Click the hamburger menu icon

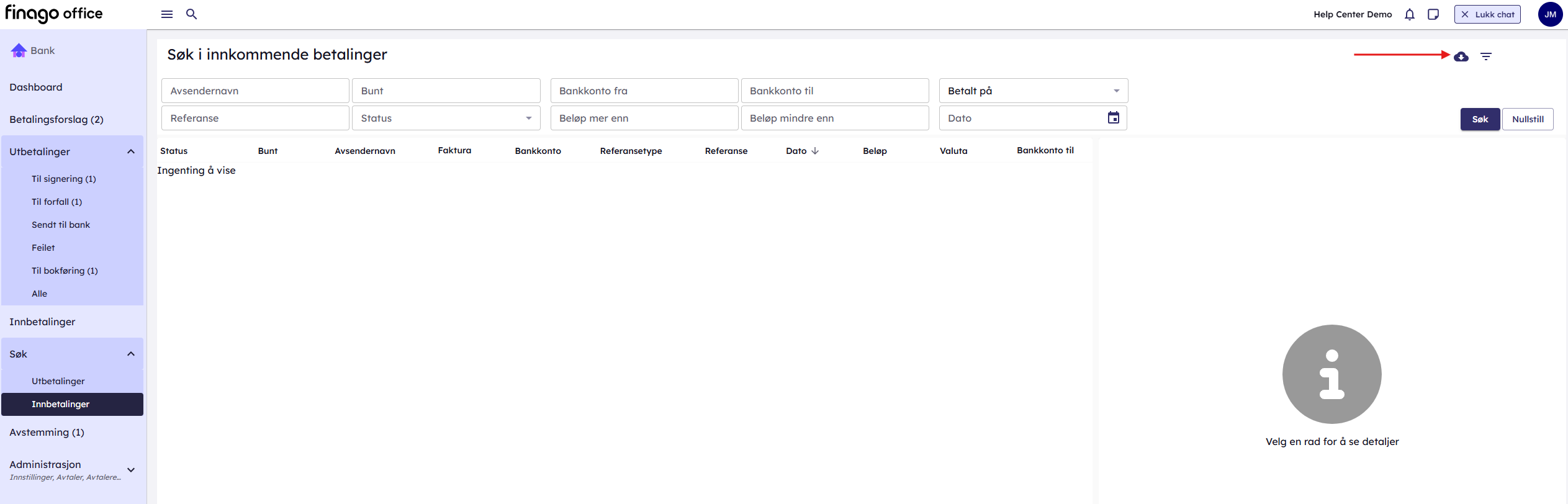[166, 14]
